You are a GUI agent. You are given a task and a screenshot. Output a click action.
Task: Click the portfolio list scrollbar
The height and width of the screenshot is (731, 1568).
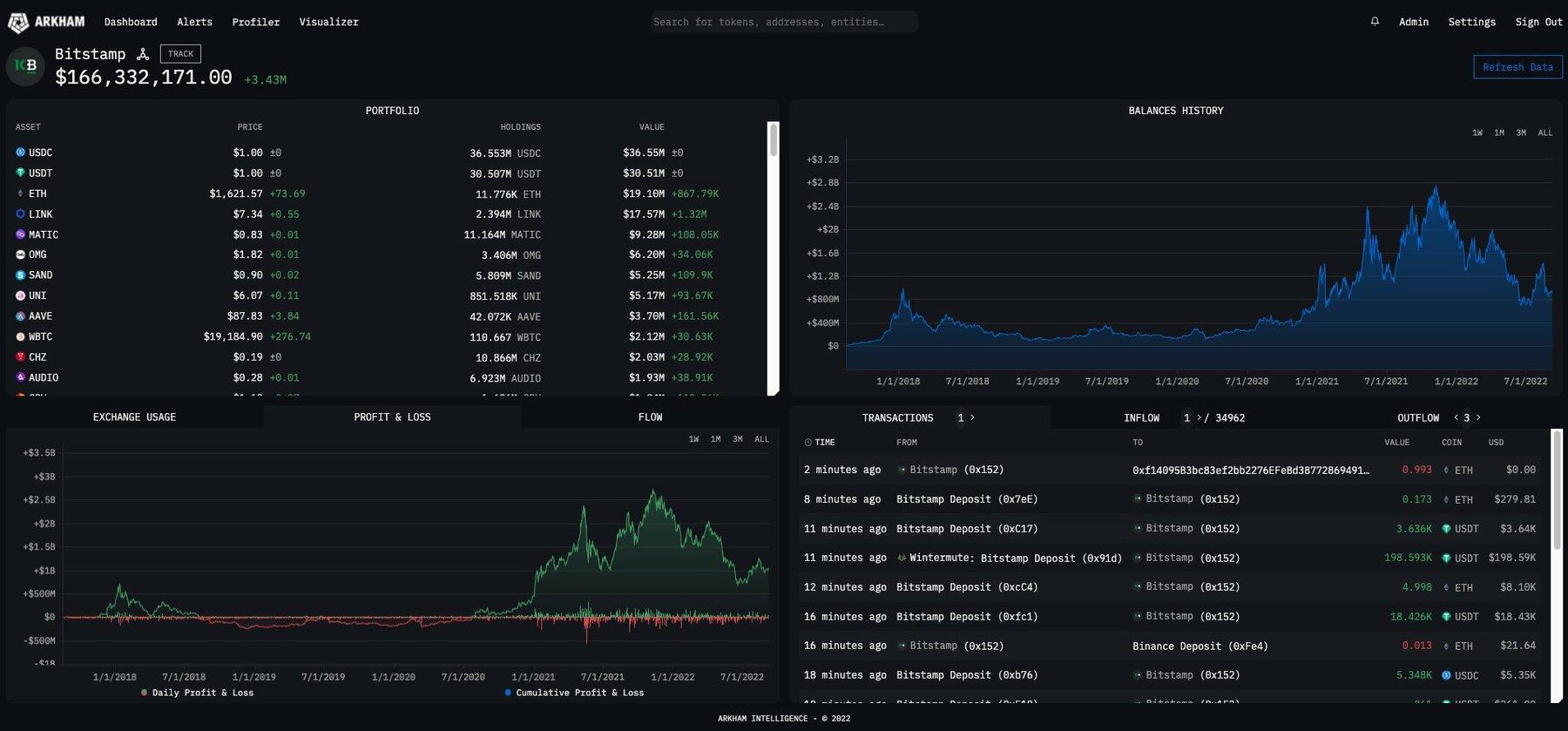[773, 140]
